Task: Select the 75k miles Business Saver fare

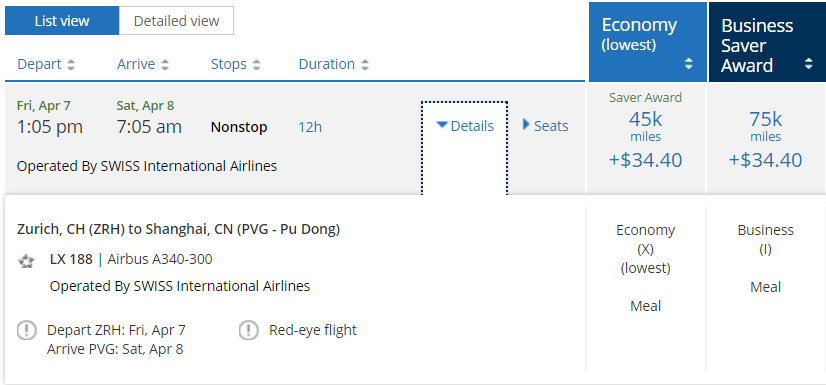Action: (x=765, y=138)
